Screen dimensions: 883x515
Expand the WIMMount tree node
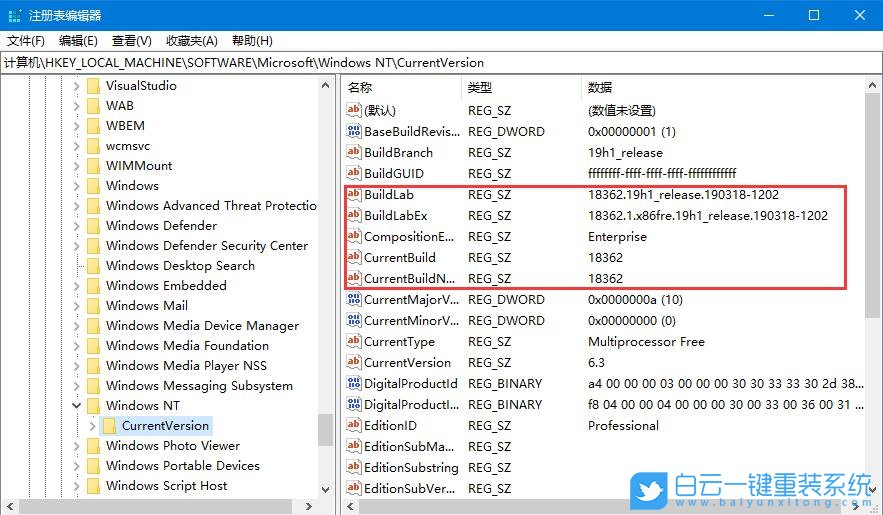(x=77, y=166)
